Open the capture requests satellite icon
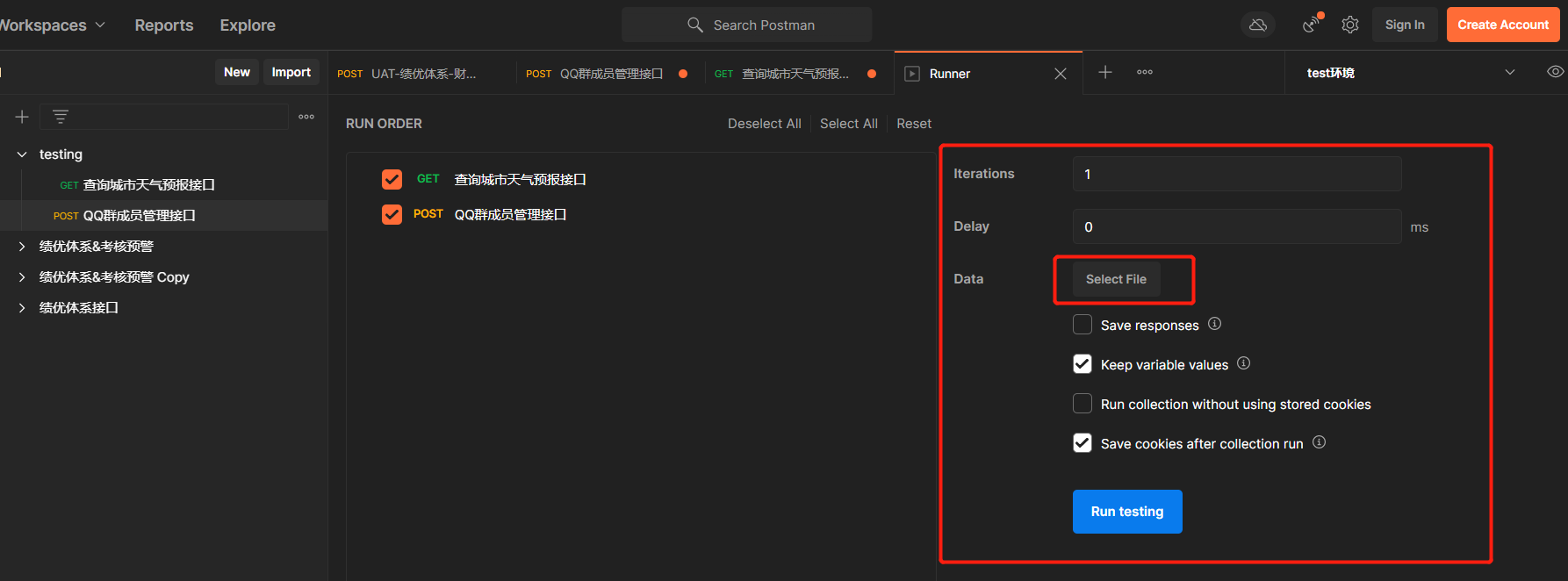1568x581 pixels. click(x=1312, y=25)
